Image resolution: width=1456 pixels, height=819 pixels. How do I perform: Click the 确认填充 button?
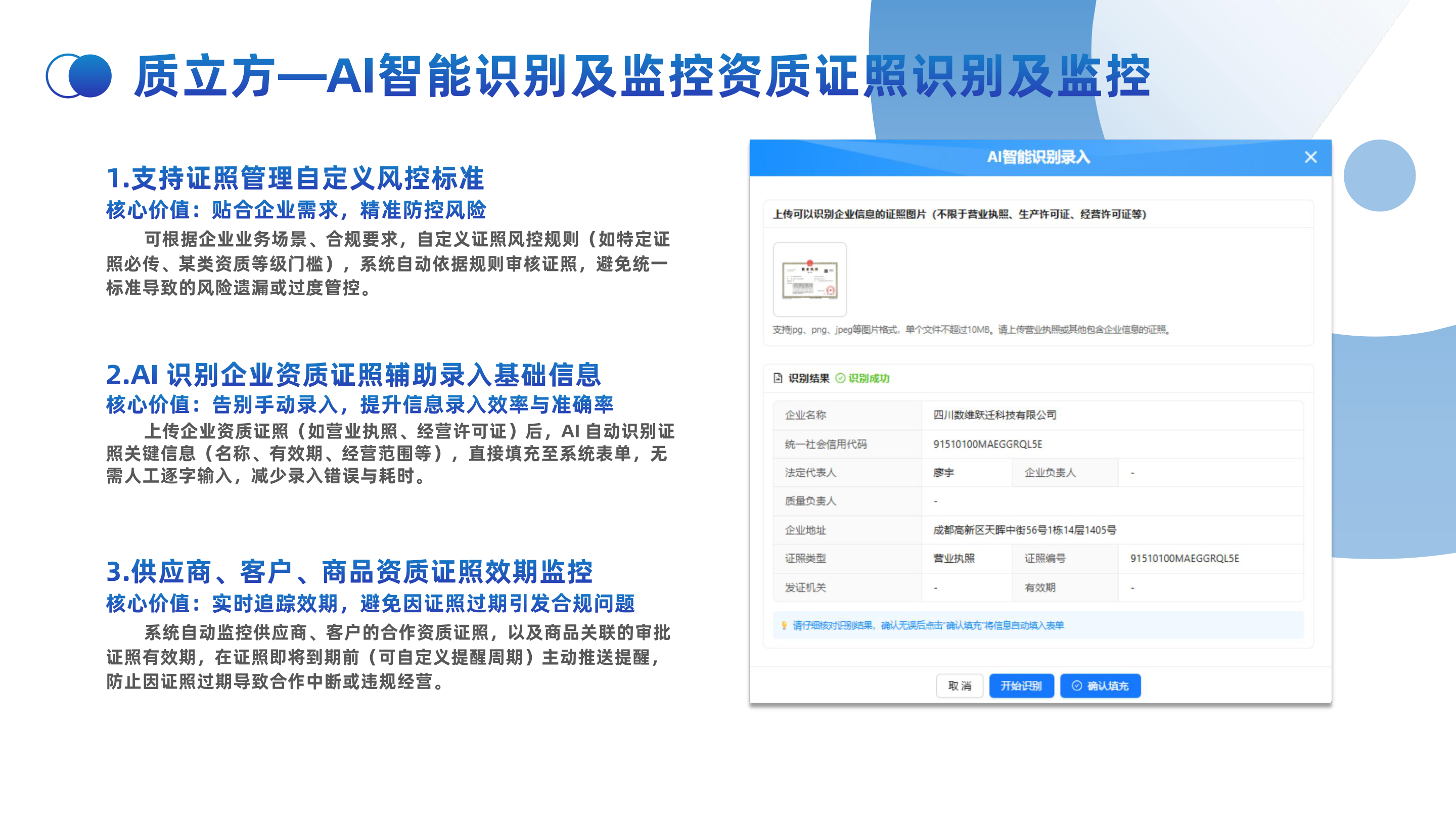coord(1100,686)
